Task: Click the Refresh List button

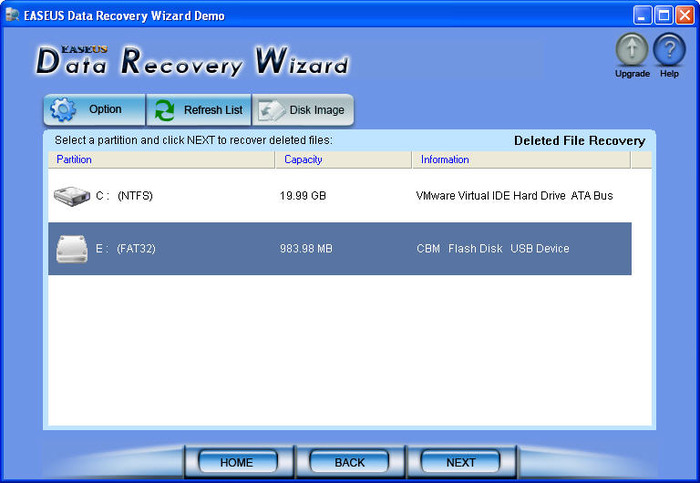Action: [x=199, y=109]
